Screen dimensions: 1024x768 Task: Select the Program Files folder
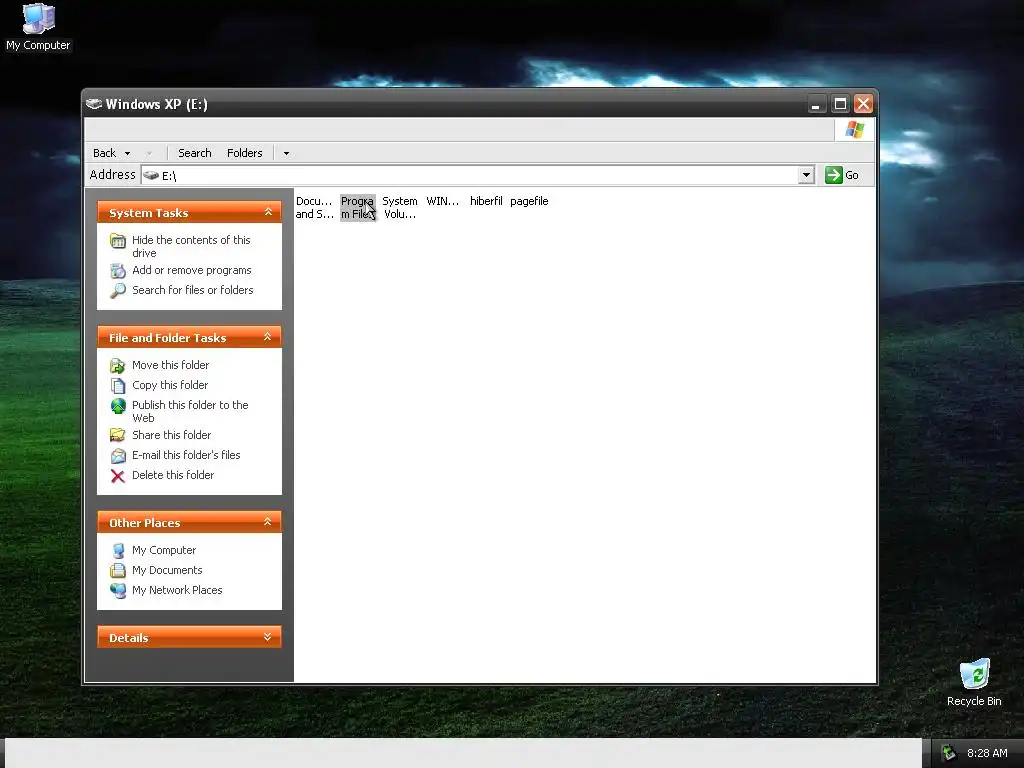pos(357,208)
